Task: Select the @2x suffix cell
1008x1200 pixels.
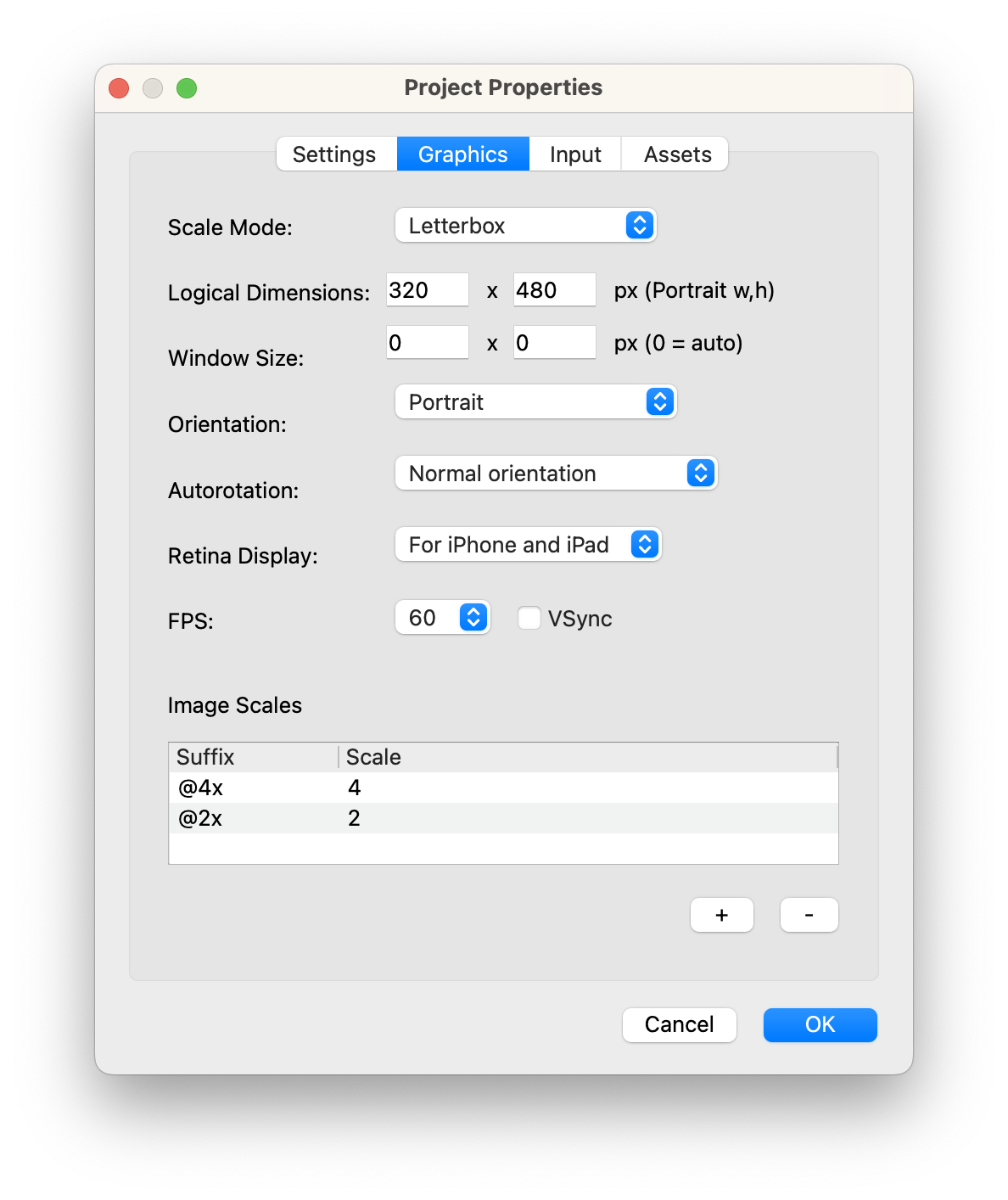Action: (x=255, y=818)
